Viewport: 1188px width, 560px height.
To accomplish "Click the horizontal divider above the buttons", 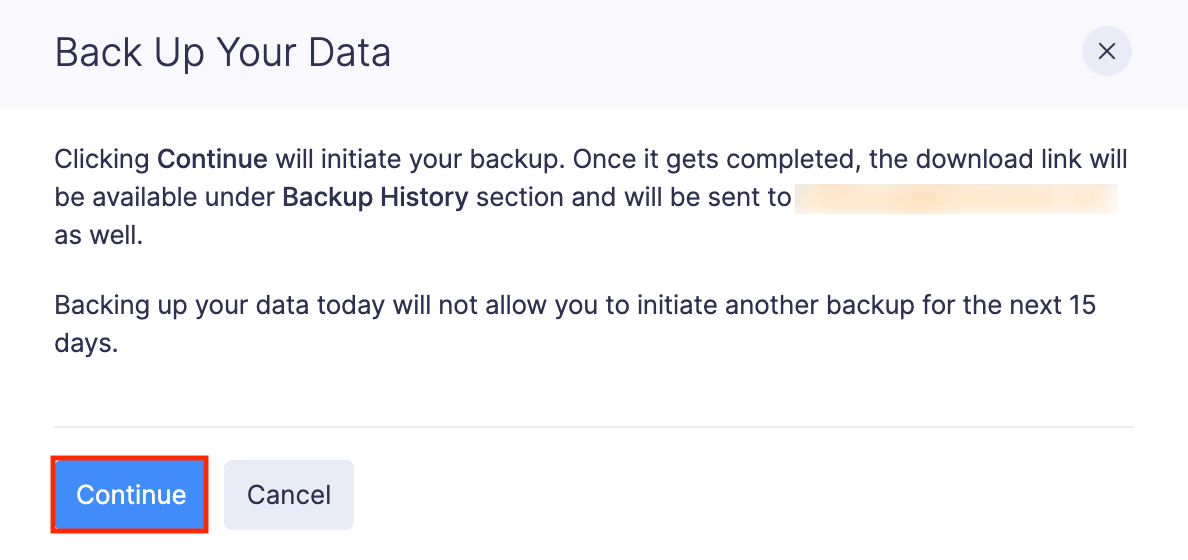I will [x=593, y=427].
